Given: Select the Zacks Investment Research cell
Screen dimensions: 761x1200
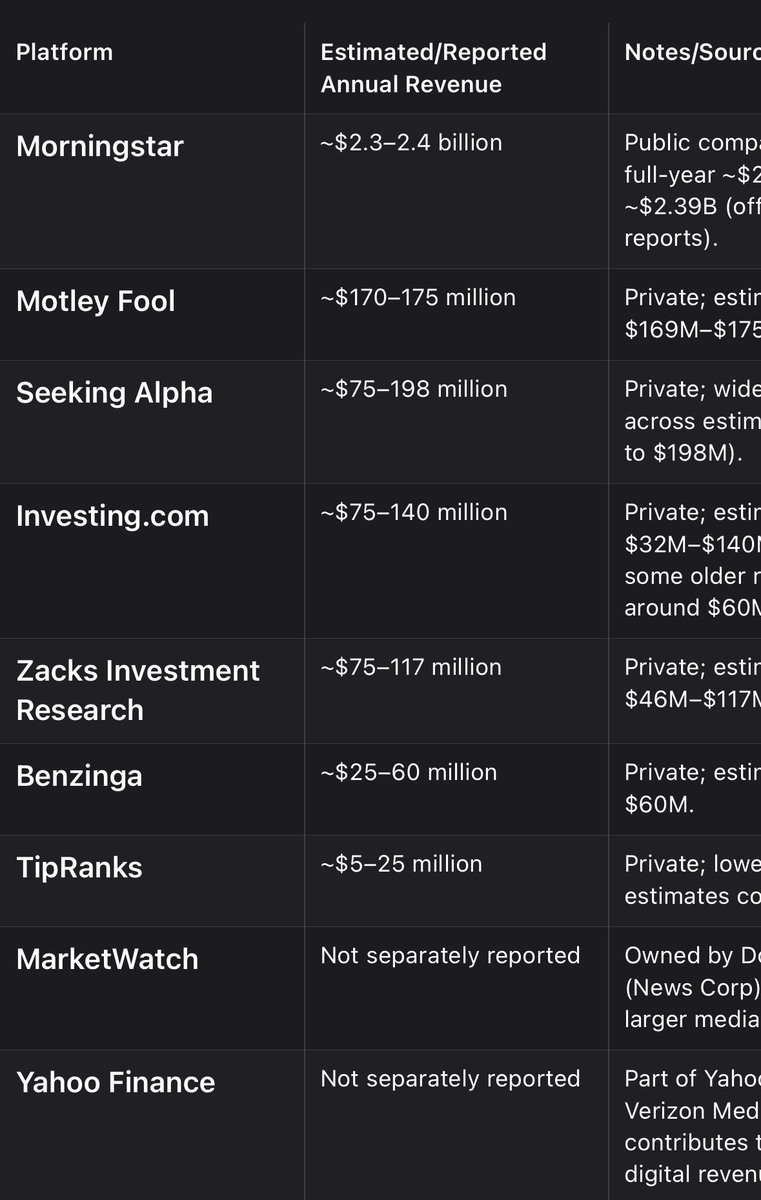Looking at the screenshot, I should 138,690.
